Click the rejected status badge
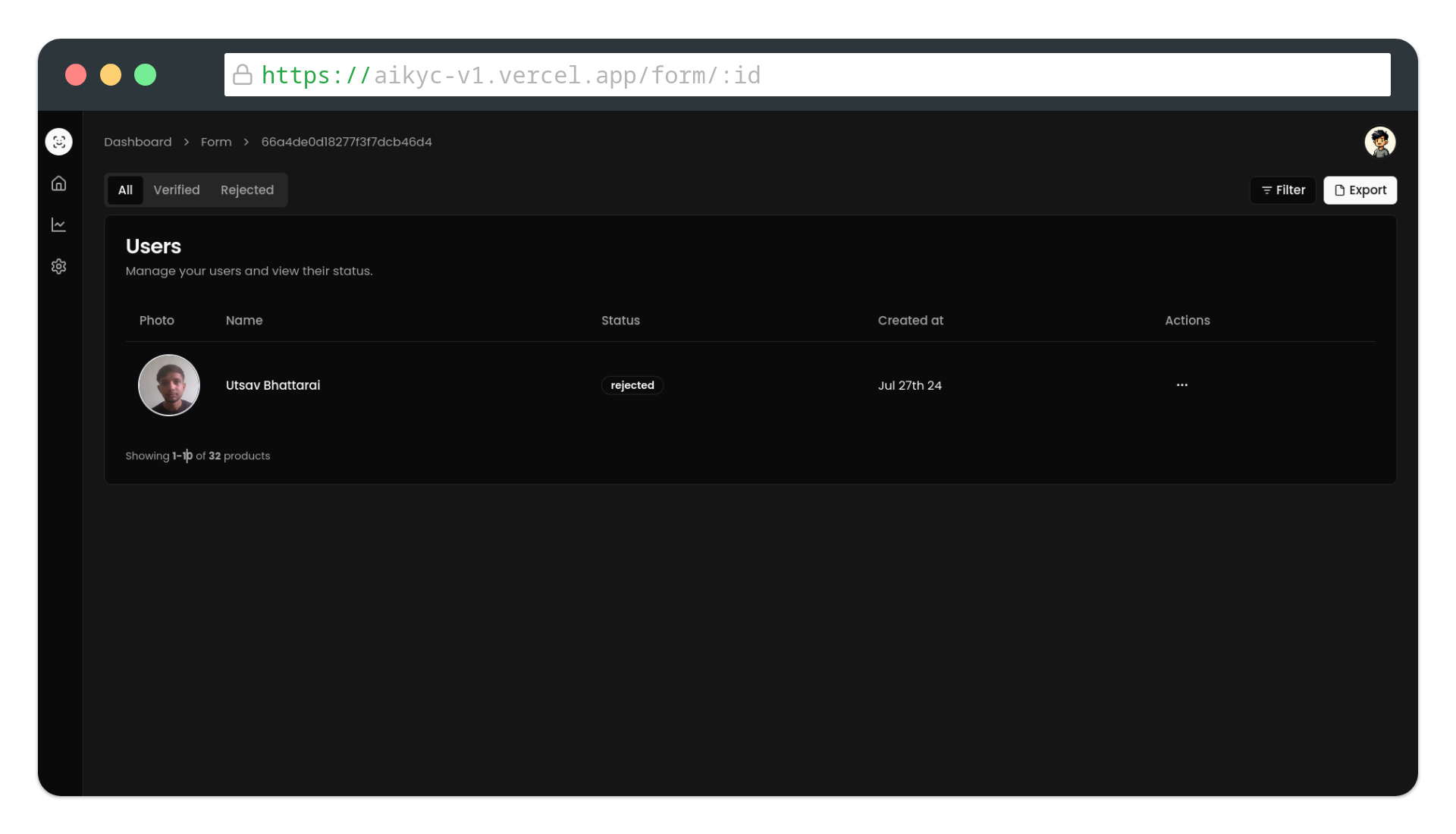The image size is (1456, 834). (632, 385)
